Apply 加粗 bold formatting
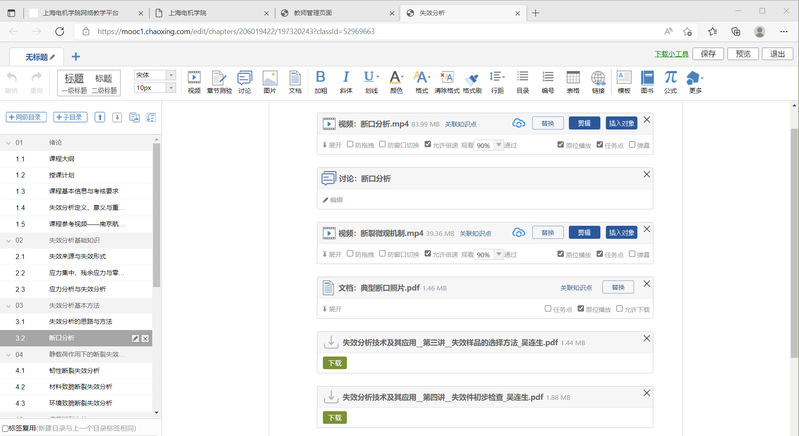This screenshot has height=436, width=799. click(x=320, y=81)
